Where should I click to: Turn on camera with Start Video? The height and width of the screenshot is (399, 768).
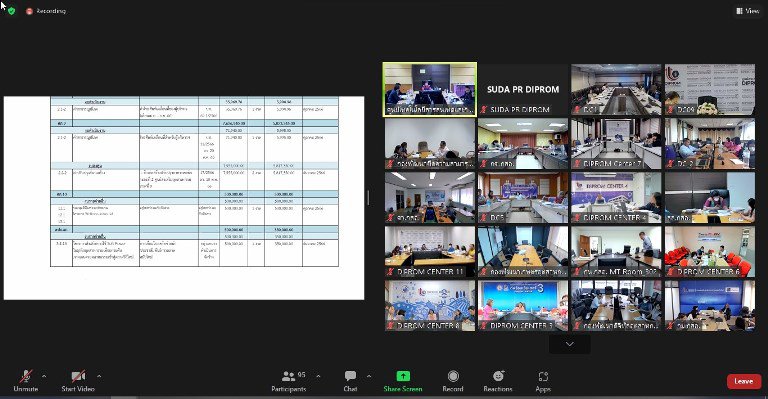click(78, 376)
